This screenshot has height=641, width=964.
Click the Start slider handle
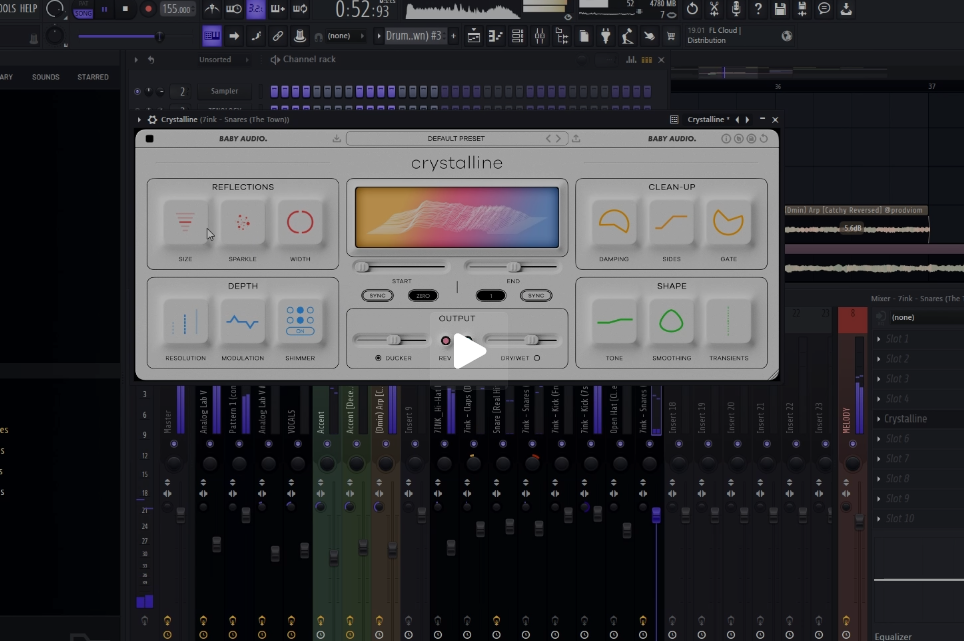(362, 267)
